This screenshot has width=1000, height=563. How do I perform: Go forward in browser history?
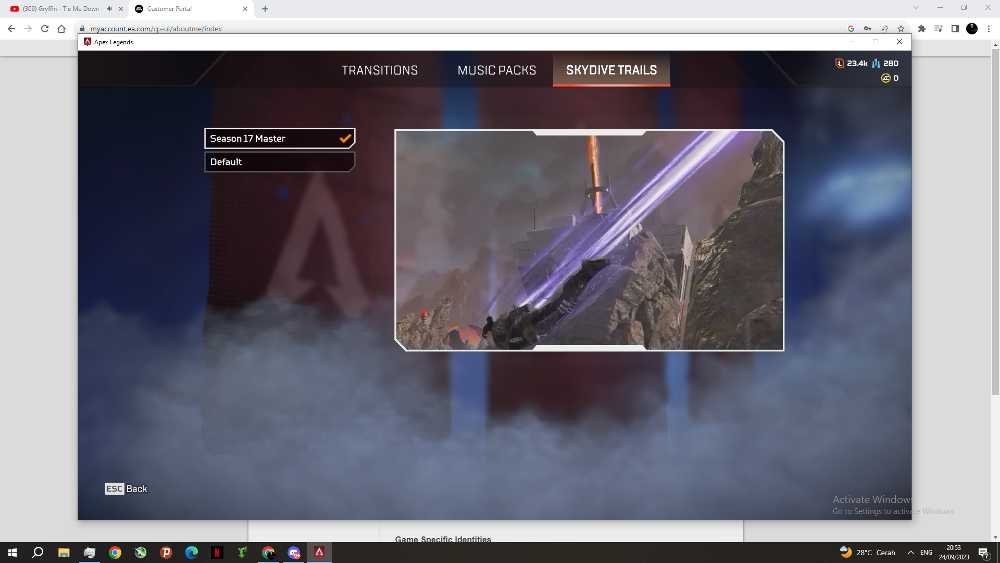pos(28,29)
